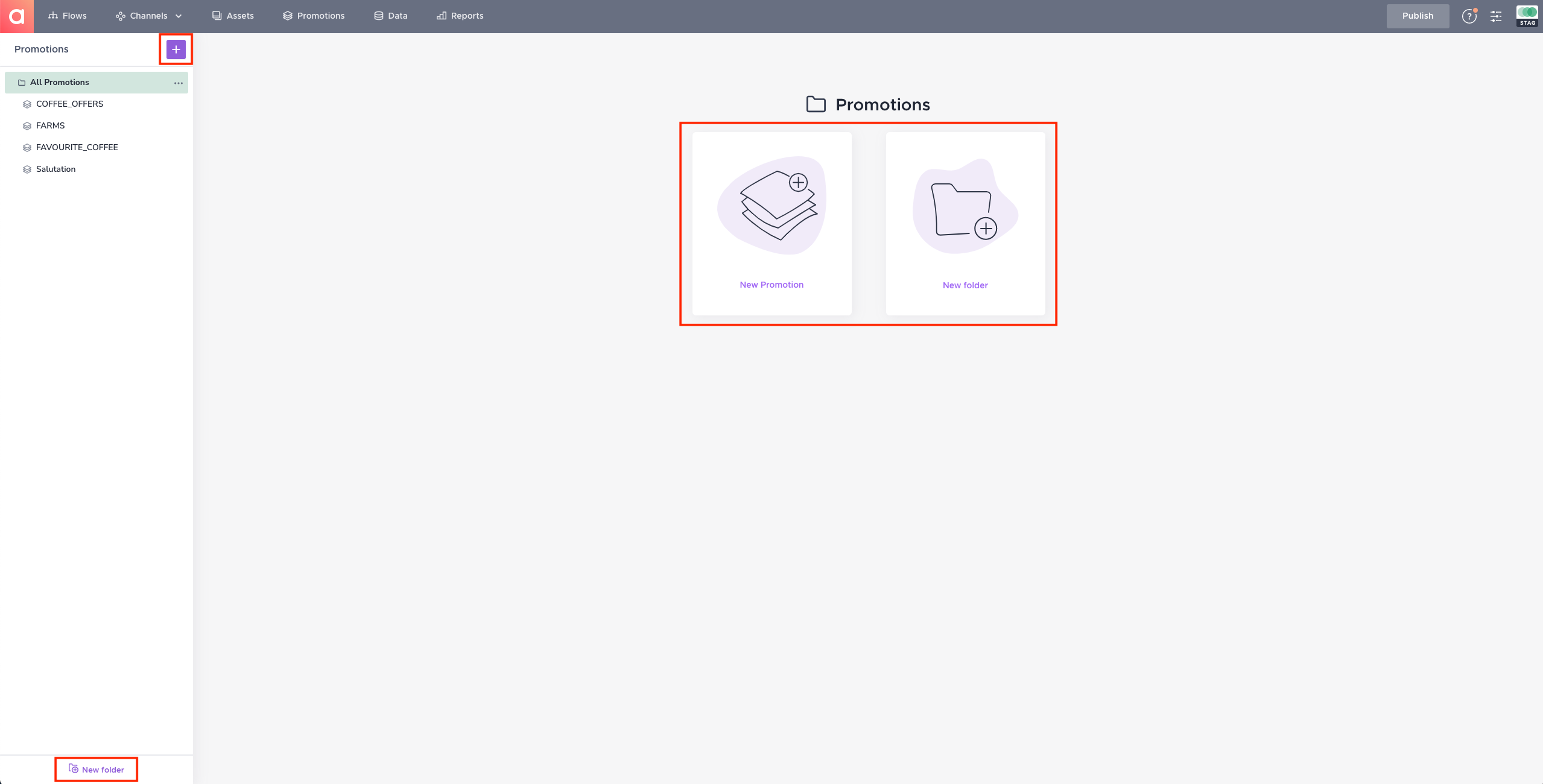The image size is (1543, 784).
Task: Go to Assets section
Action: [x=233, y=16]
